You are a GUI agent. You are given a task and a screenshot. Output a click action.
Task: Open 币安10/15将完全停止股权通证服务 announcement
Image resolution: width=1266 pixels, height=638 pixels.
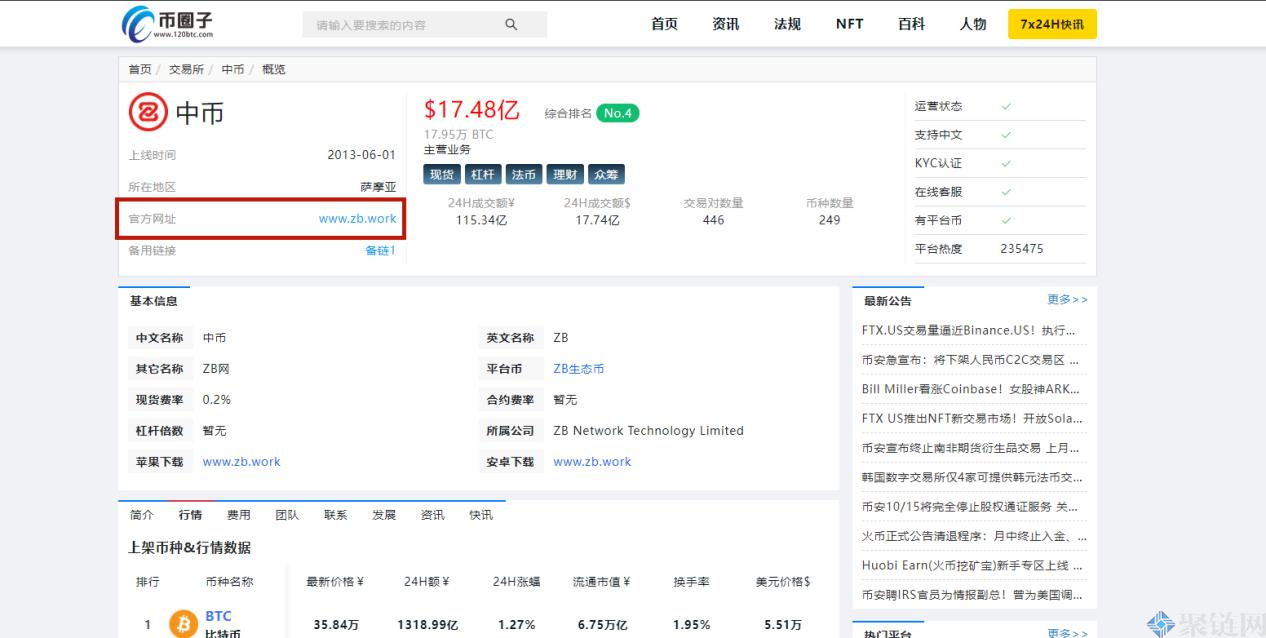972,507
